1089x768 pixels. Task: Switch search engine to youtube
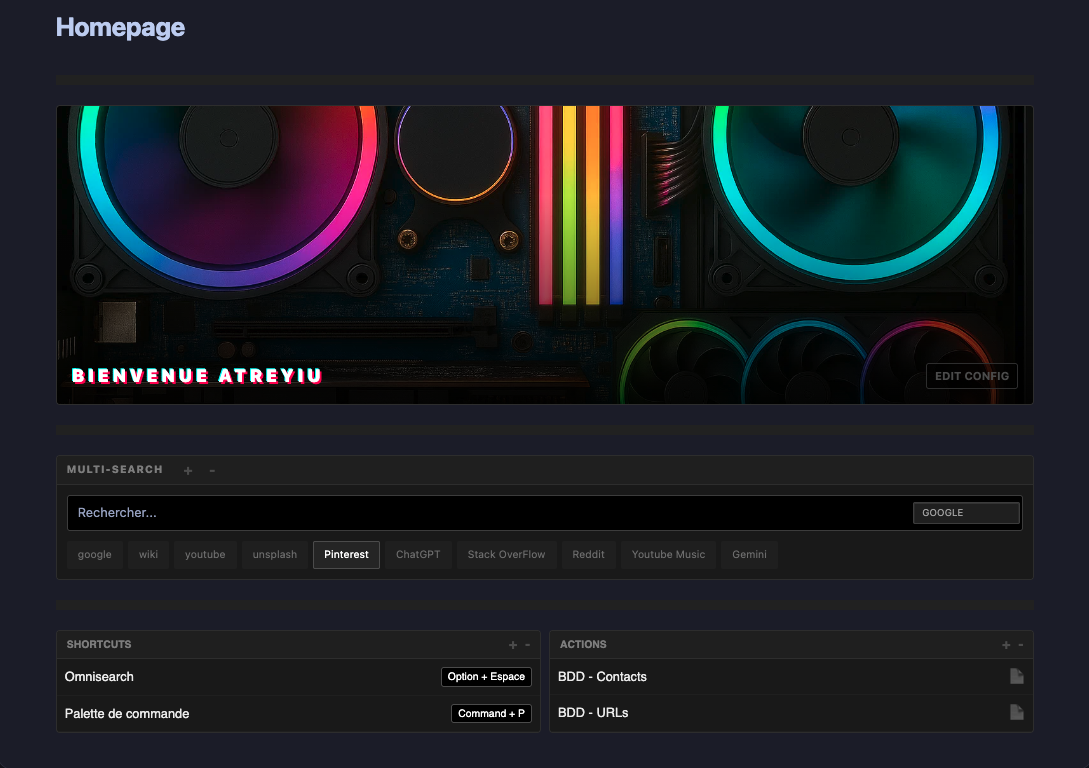pyautogui.click(x=205, y=555)
